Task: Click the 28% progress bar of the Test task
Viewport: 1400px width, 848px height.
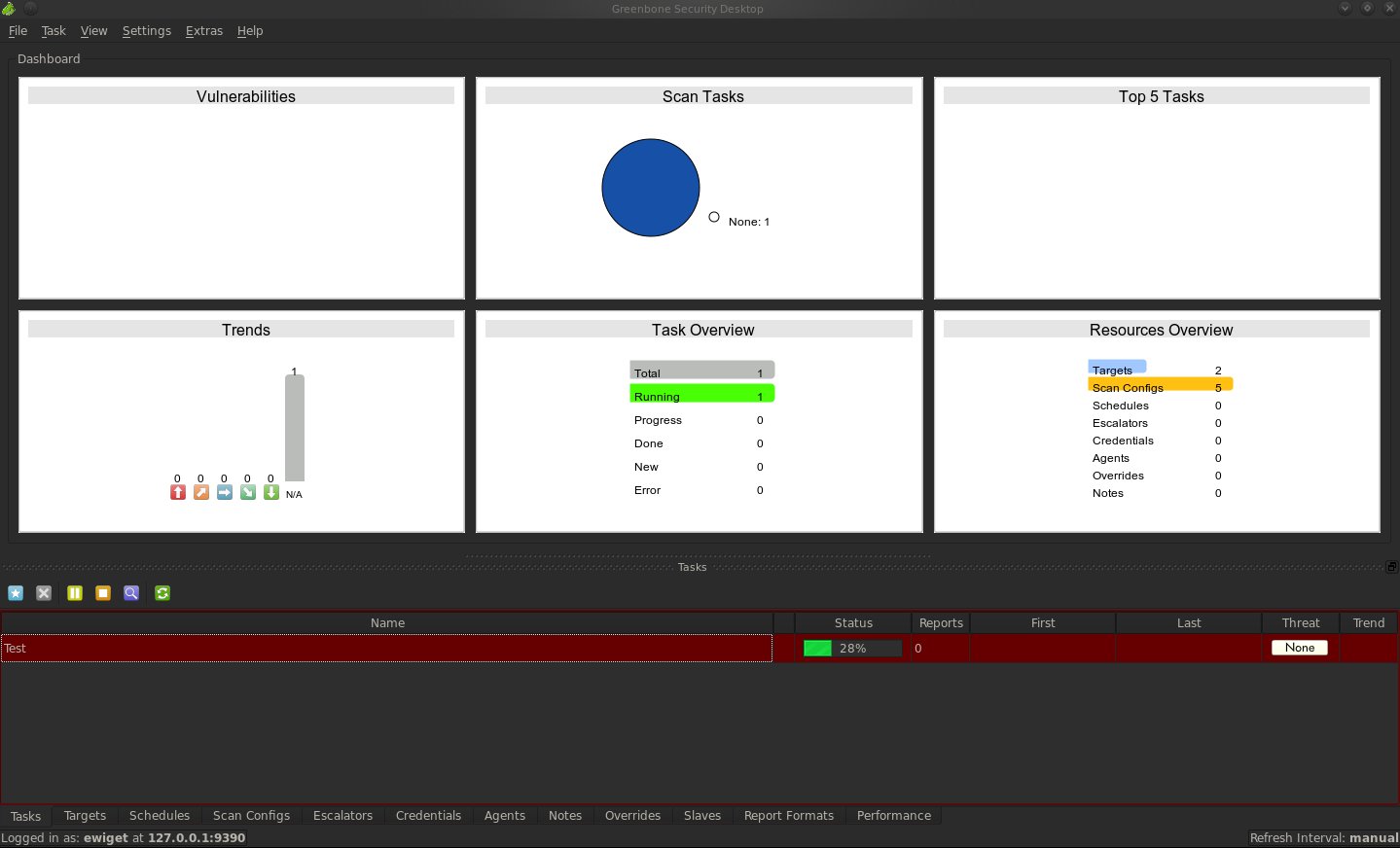Action: coord(851,648)
